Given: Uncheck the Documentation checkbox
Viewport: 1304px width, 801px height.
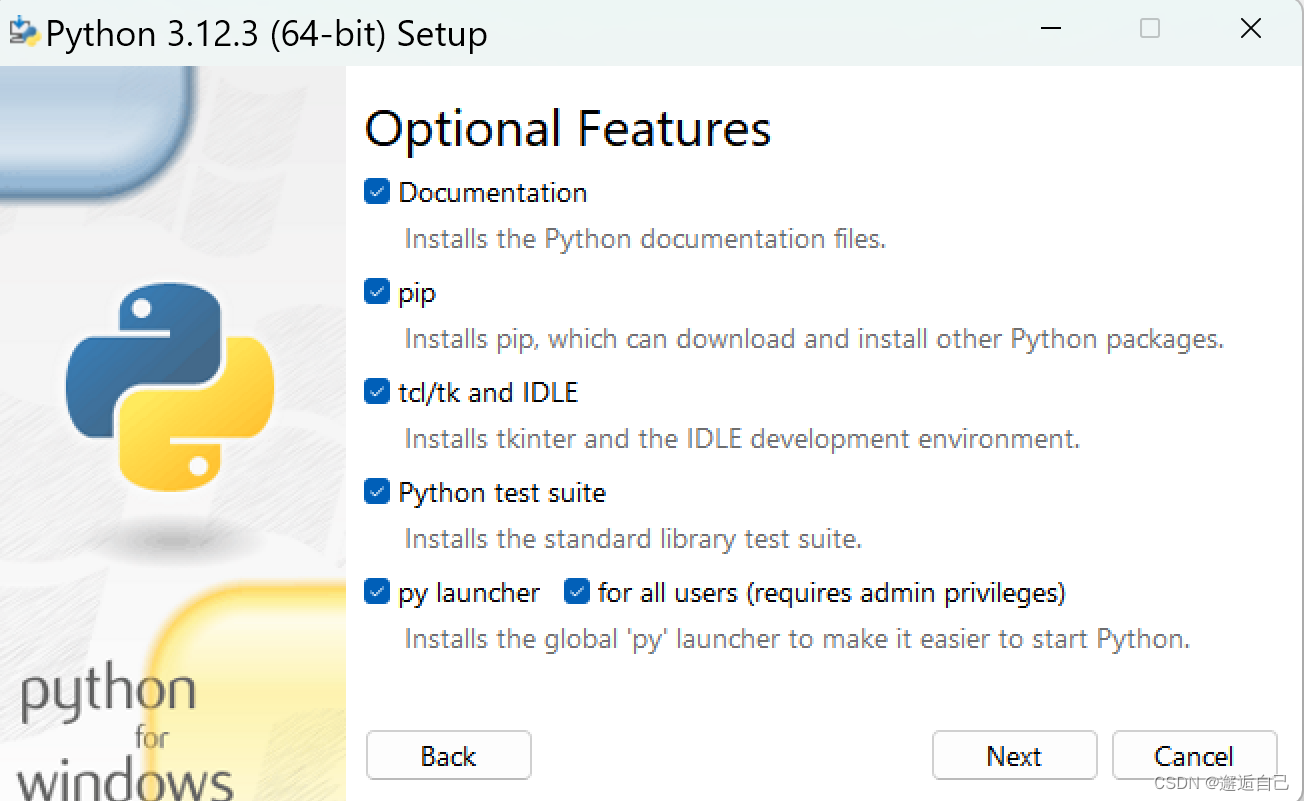Looking at the screenshot, I should coord(377,192).
